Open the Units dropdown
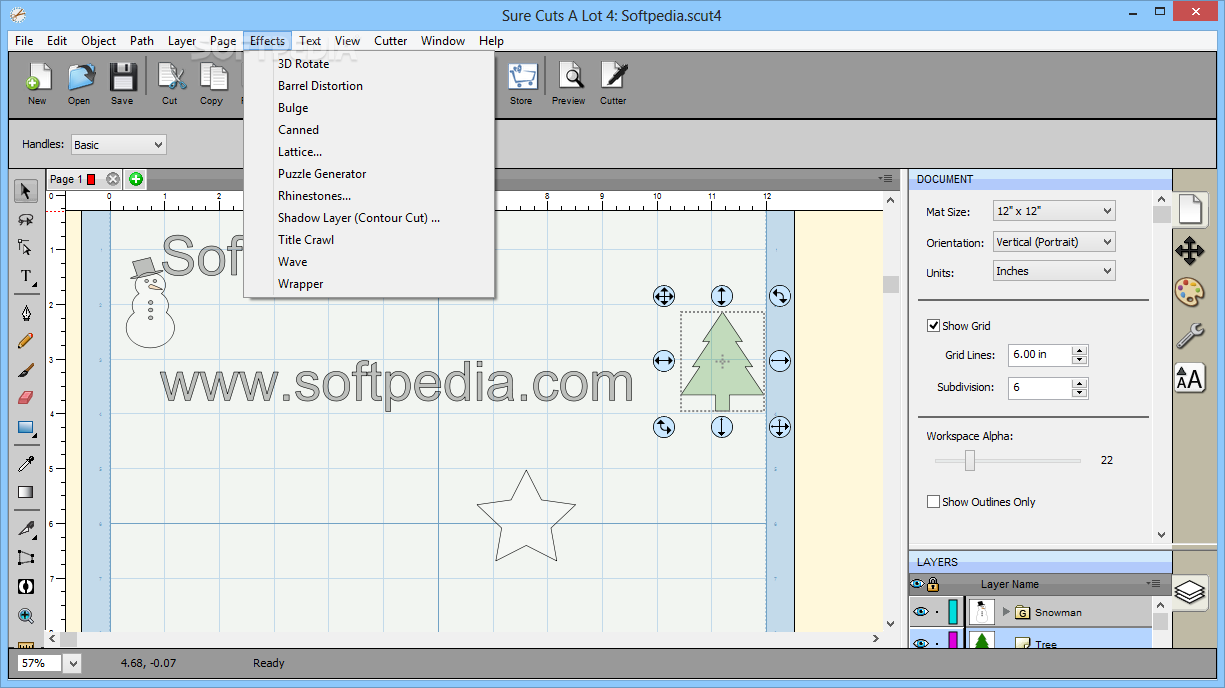Image resolution: width=1225 pixels, height=688 pixels. 1054,271
